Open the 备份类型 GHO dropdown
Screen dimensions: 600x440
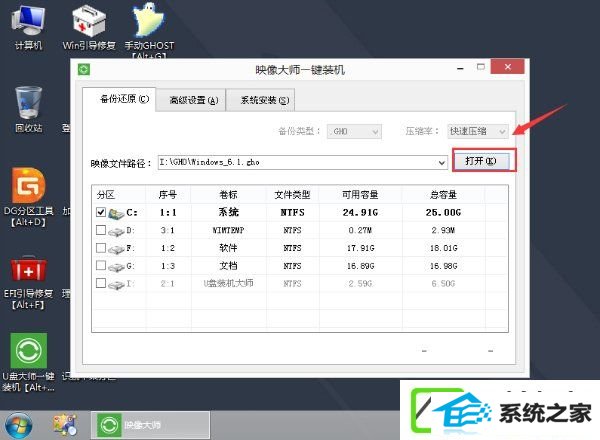click(354, 132)
